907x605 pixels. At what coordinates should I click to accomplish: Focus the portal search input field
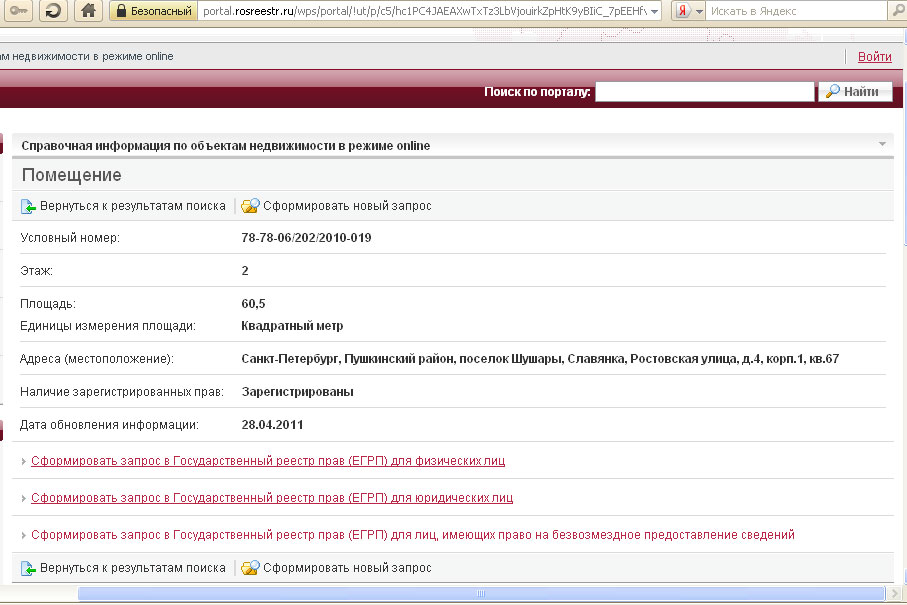coord(705,91)
